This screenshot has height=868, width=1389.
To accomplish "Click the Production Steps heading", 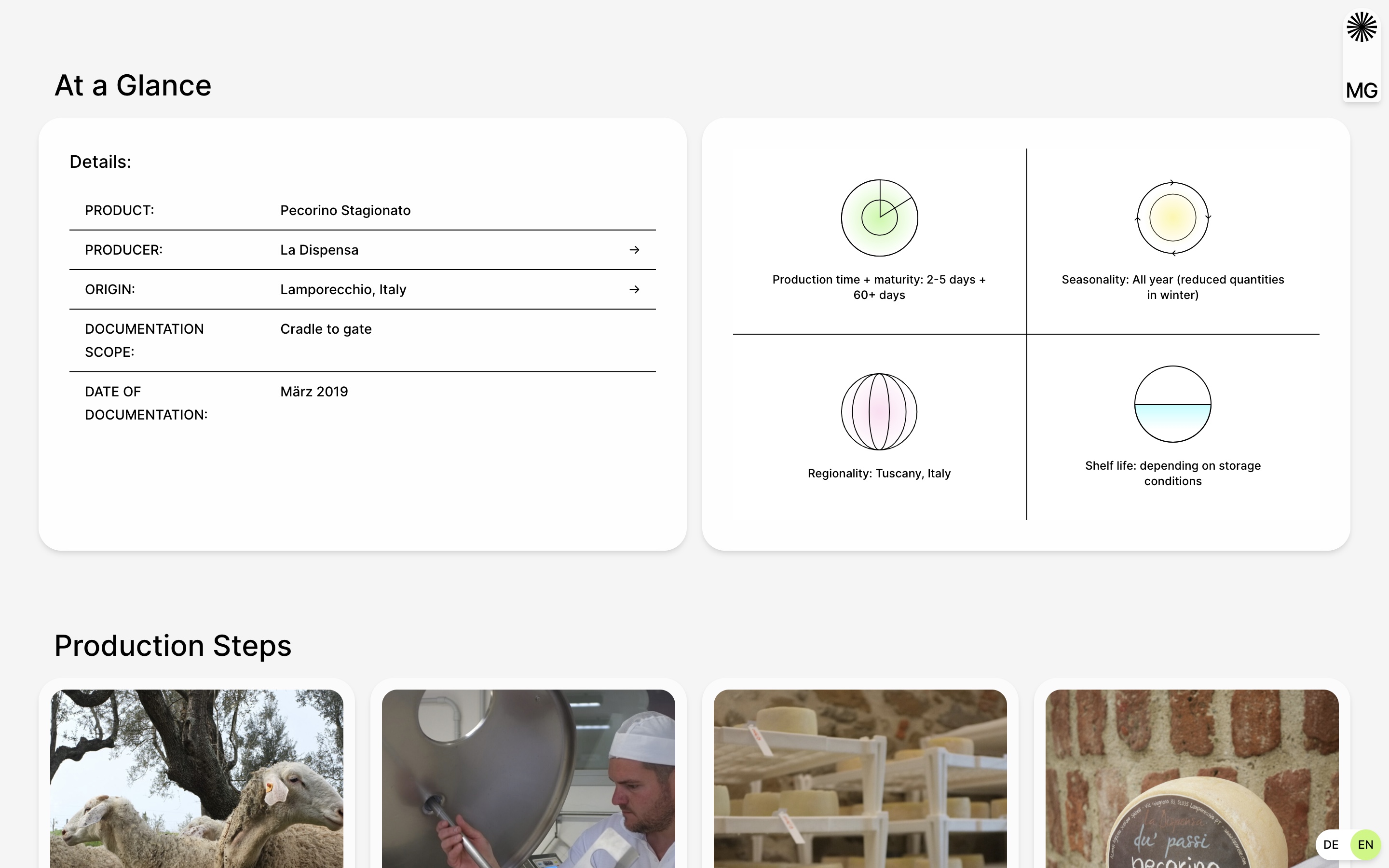I will 173,646.
